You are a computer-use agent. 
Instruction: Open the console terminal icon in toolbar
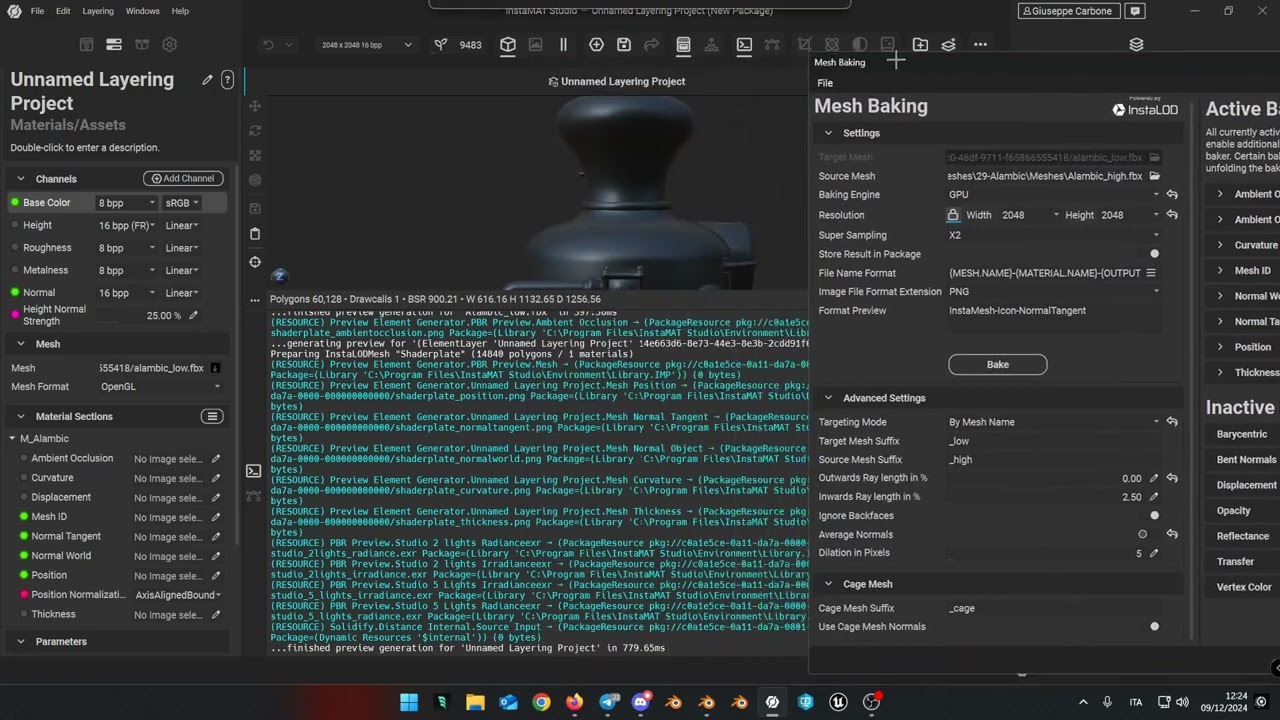pos(744,45)
